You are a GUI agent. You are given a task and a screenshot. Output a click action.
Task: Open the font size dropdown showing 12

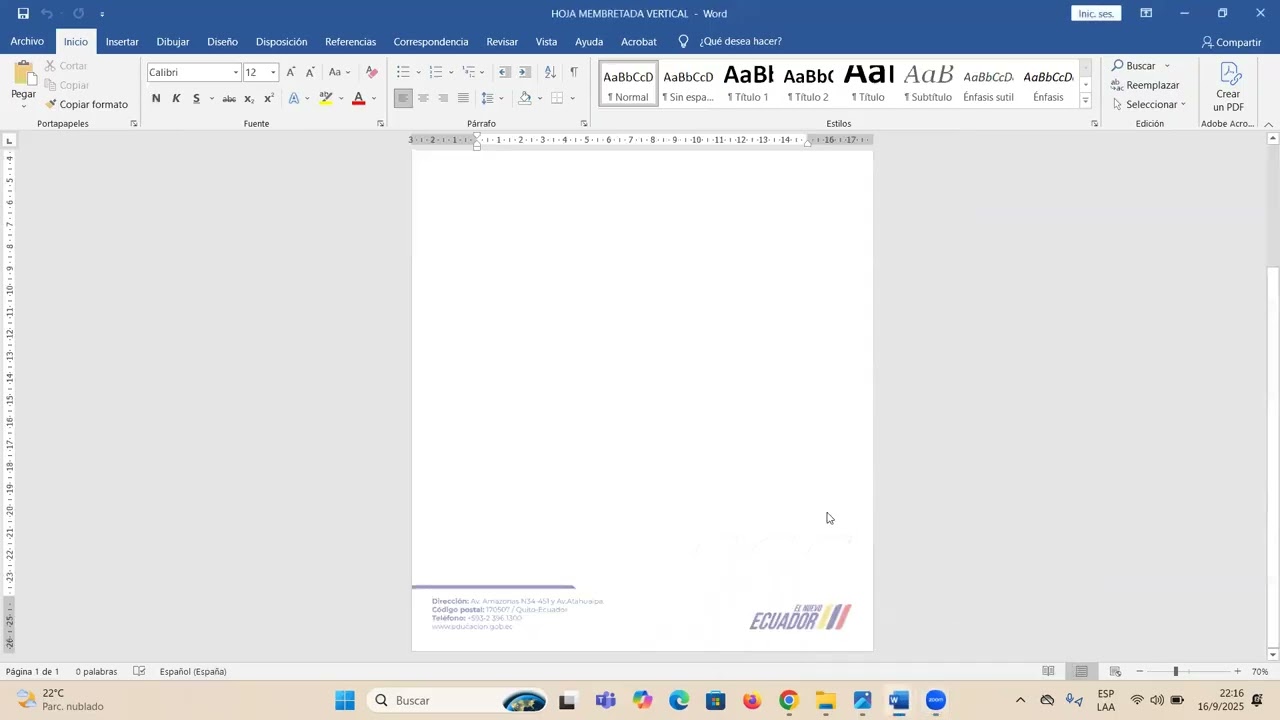273,72
